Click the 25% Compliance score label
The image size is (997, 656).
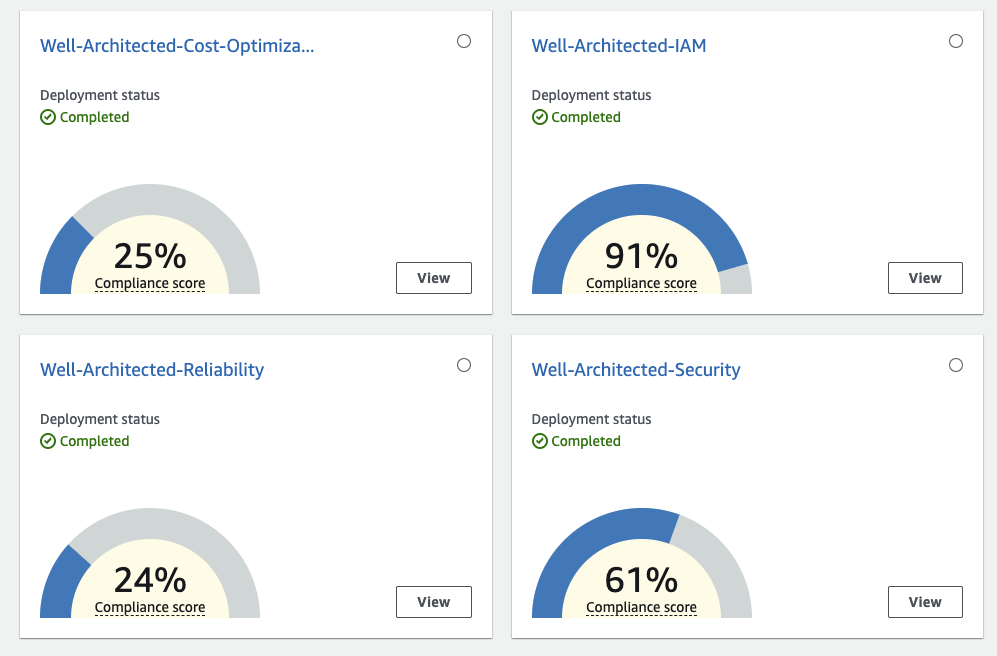(x=150, y=283)
